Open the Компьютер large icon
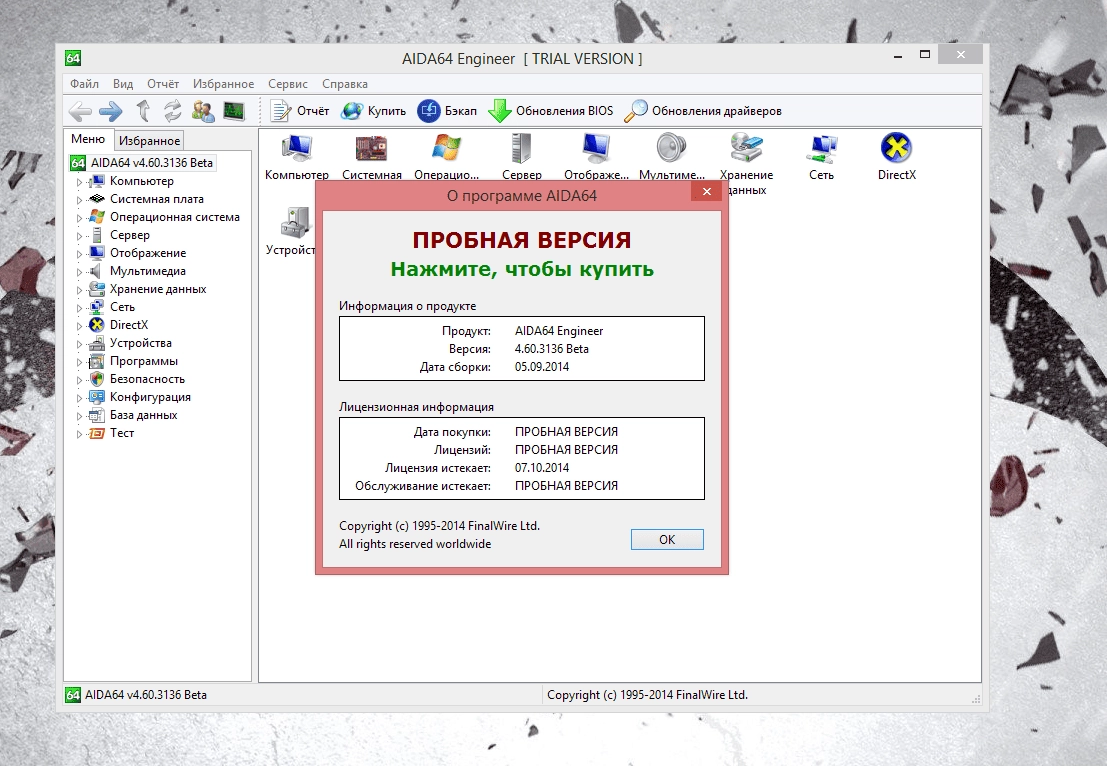Image resolution: width=1107 pixels, height=766 pixels. pyautogui.click(x=297, y=157)
